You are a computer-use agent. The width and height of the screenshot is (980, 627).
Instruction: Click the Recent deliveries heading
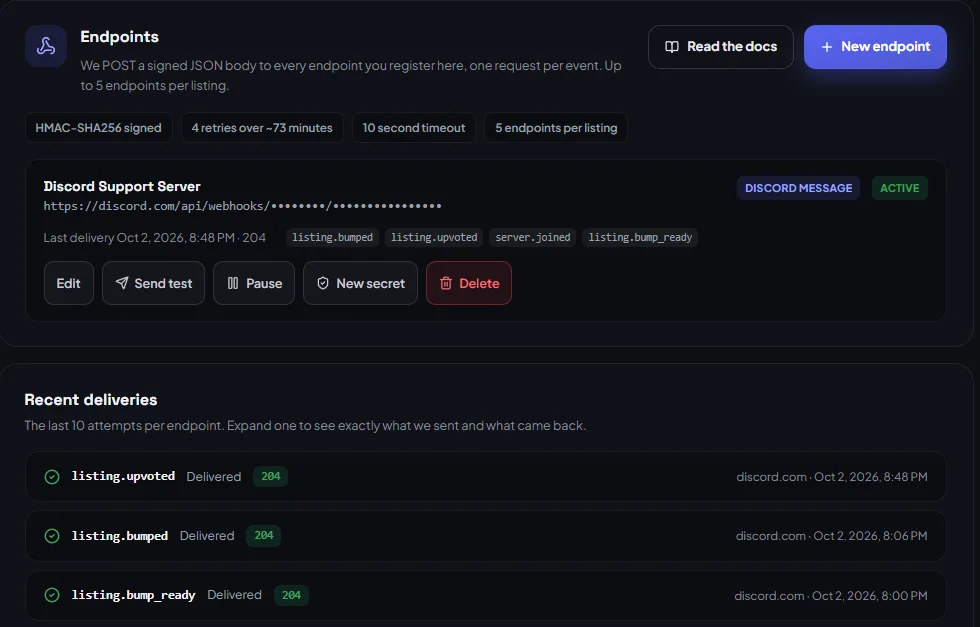pos(91,399)
